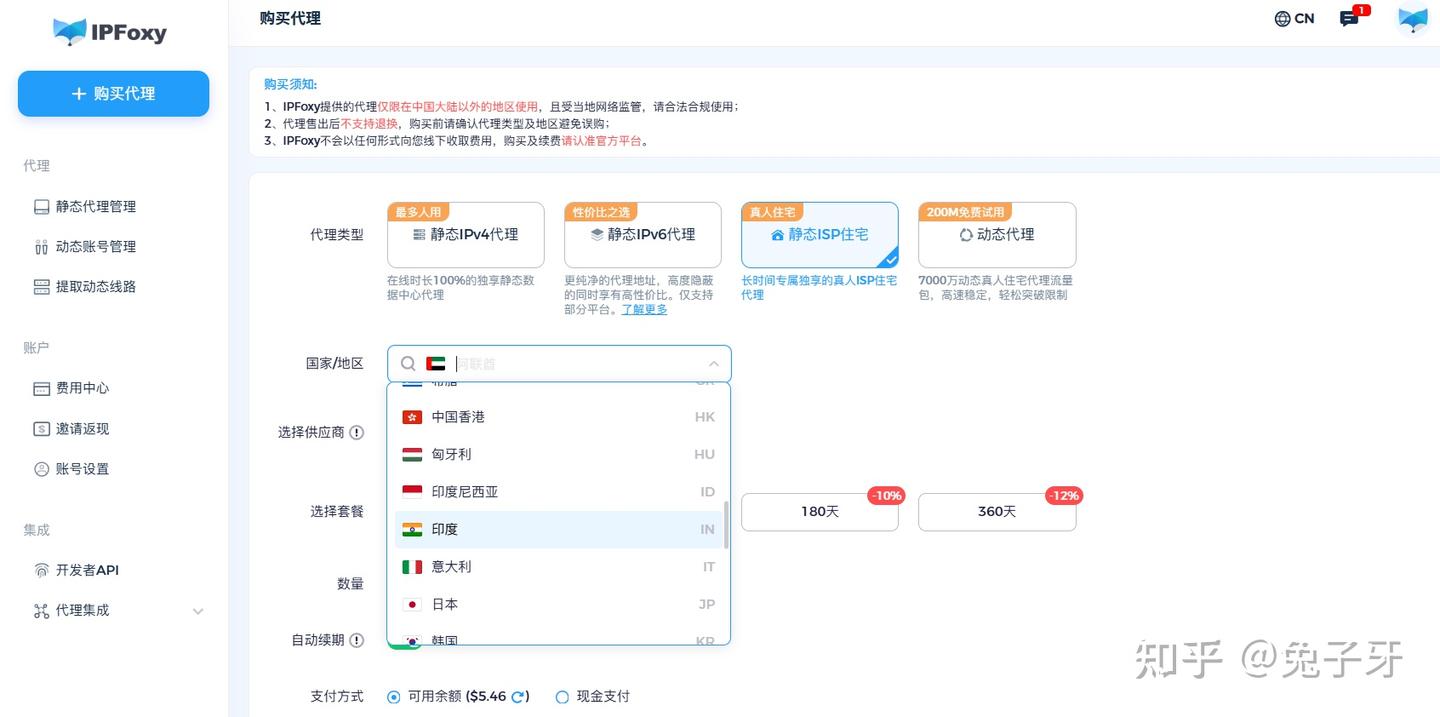Click the Hungary flag icon

pyautogui.click(x=412, y=455)
